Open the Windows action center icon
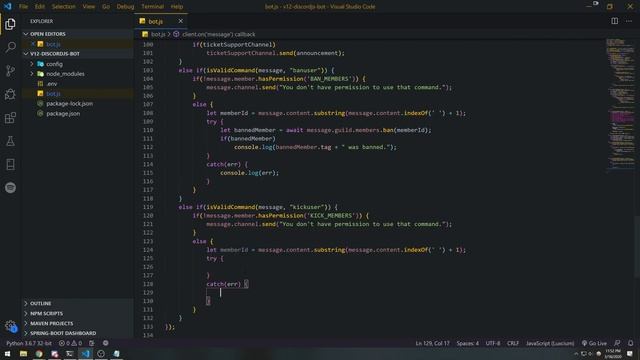 [x=630, y=354]
